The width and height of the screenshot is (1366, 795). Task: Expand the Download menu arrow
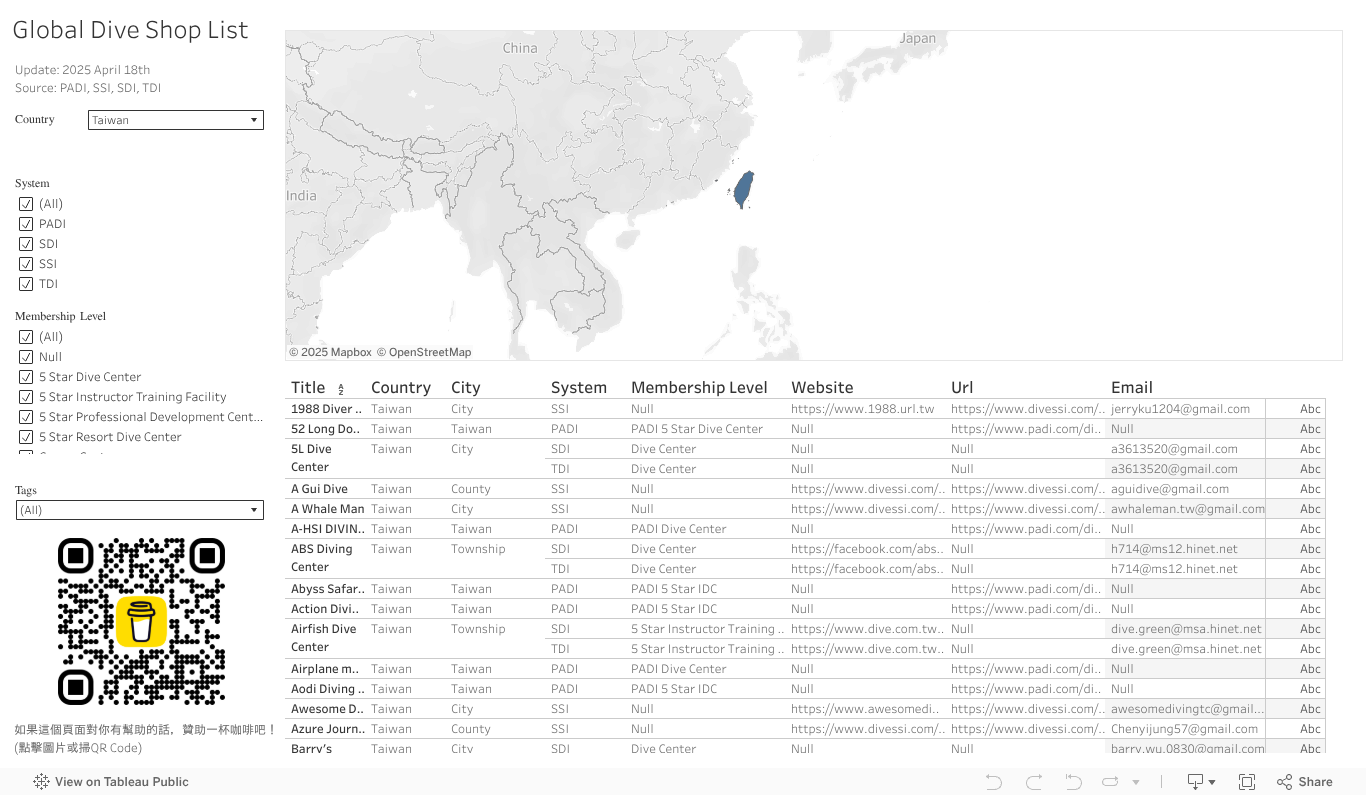[x=1213, y=782]
